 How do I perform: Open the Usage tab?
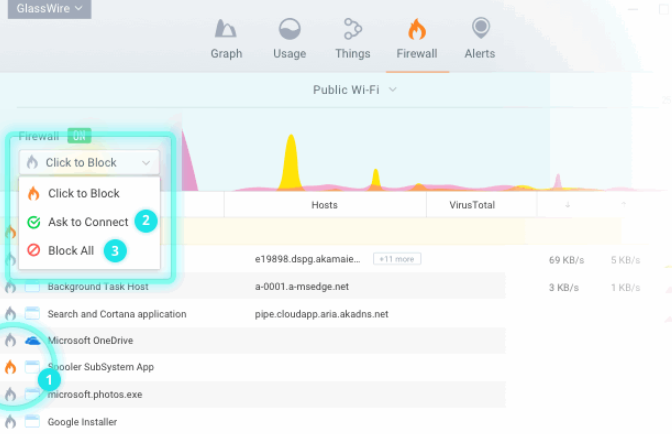290,39
